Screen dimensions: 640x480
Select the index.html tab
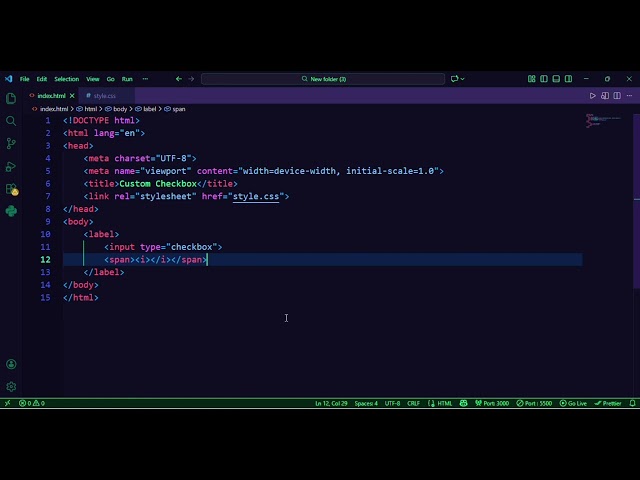(x=51, y=96)
